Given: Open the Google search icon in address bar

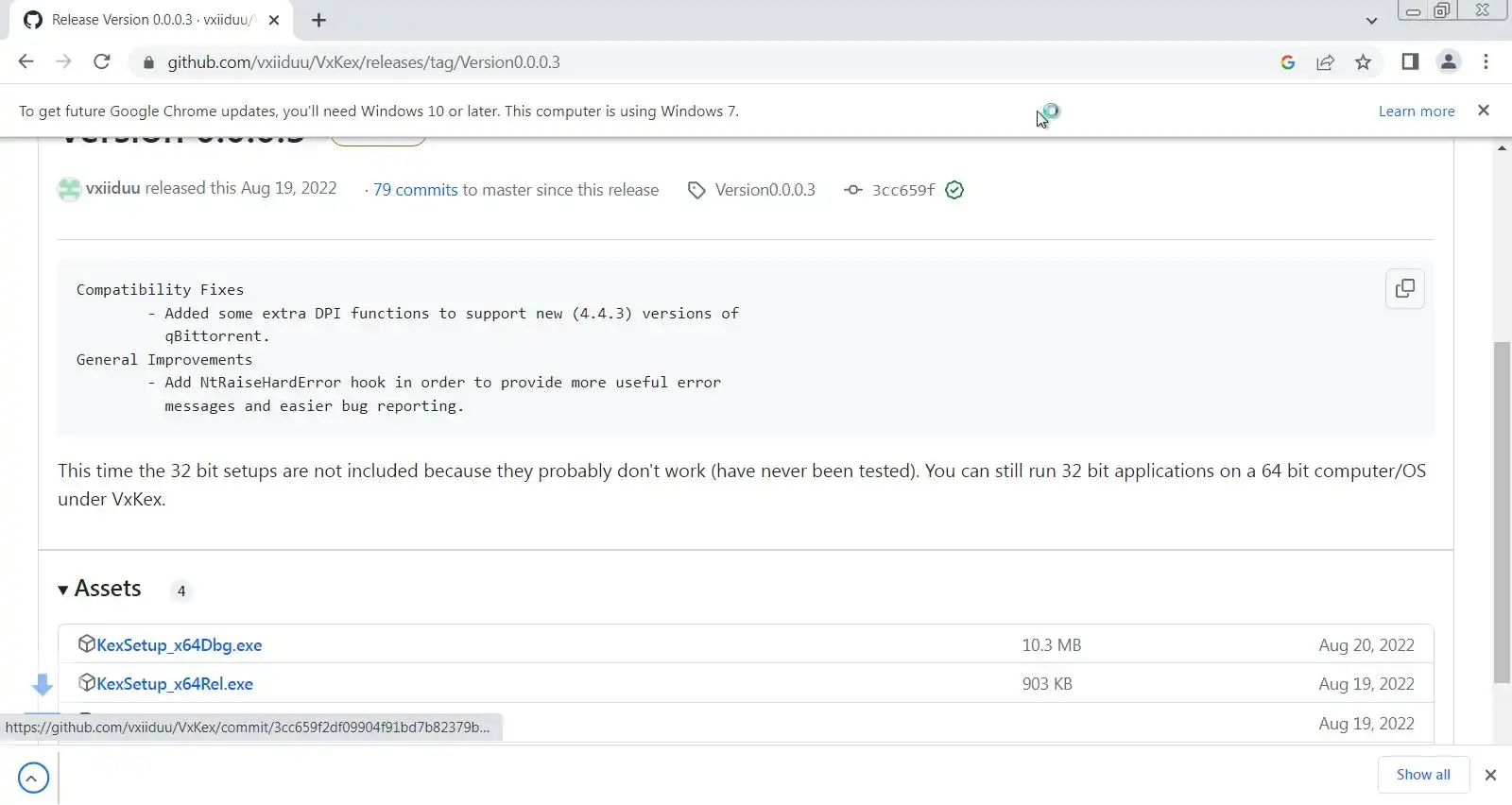Looking at the screenshot, I should [x=1287, y=62].
